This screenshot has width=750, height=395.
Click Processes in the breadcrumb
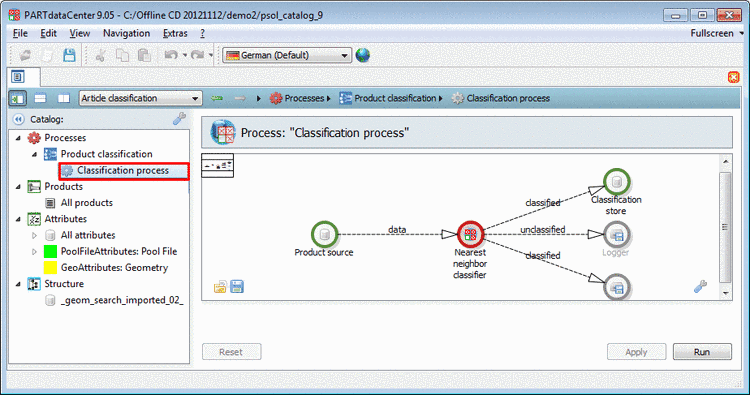coord(304,99)
